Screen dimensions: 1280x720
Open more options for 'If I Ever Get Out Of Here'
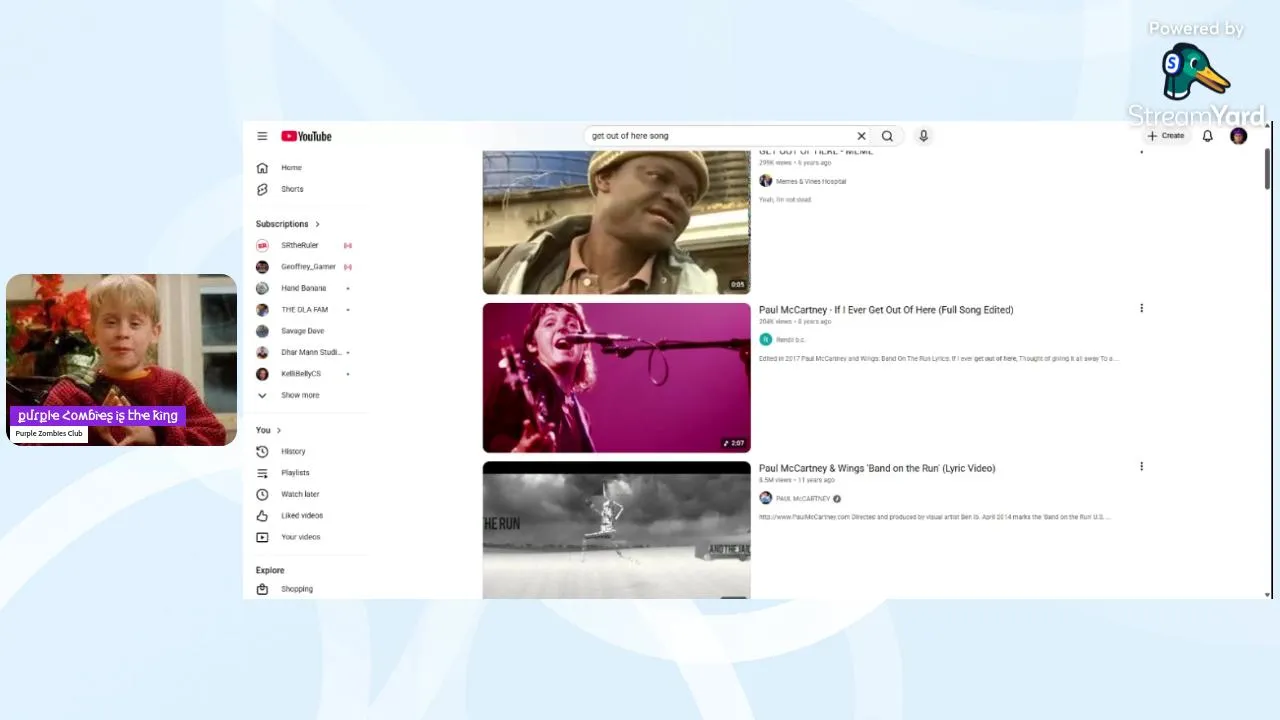pyautogui.click(x=1141, y=308)
